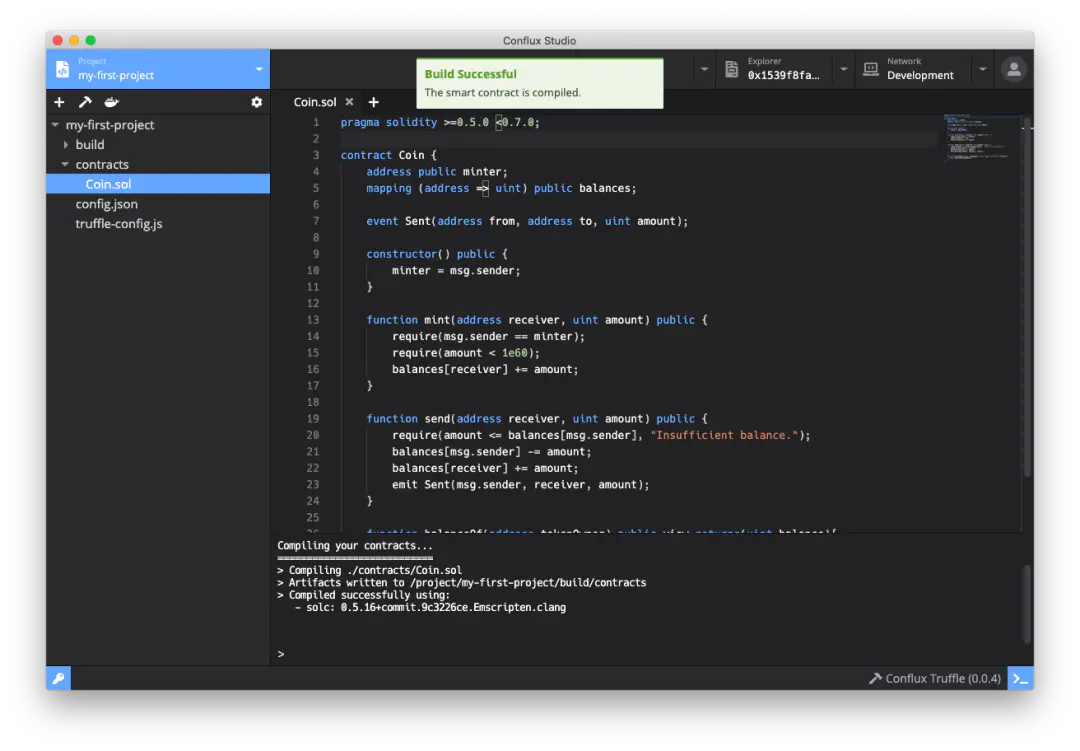
Task: Open project settings gear icon
Action: 256,102
